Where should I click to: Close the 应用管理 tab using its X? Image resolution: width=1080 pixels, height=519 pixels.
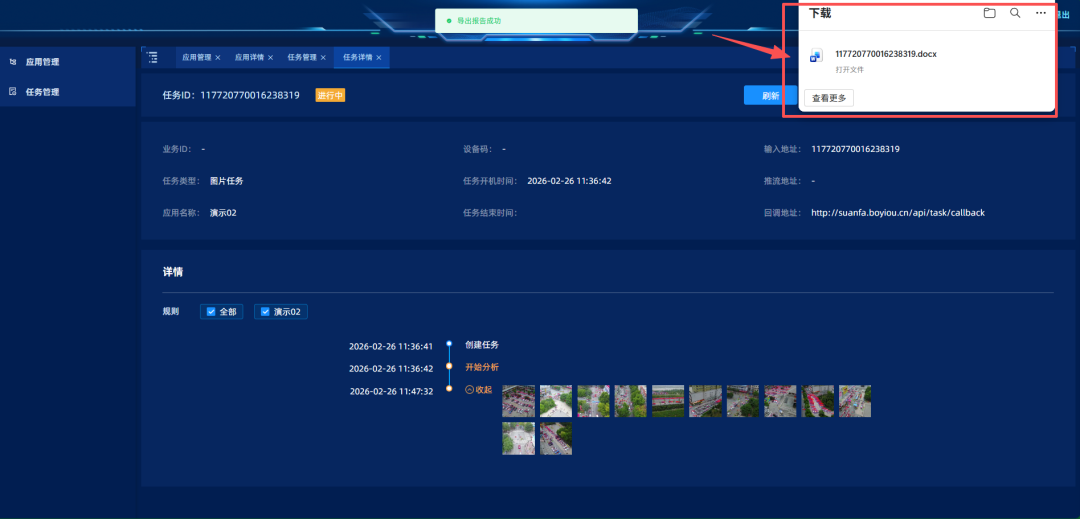[x=218, y=58]
